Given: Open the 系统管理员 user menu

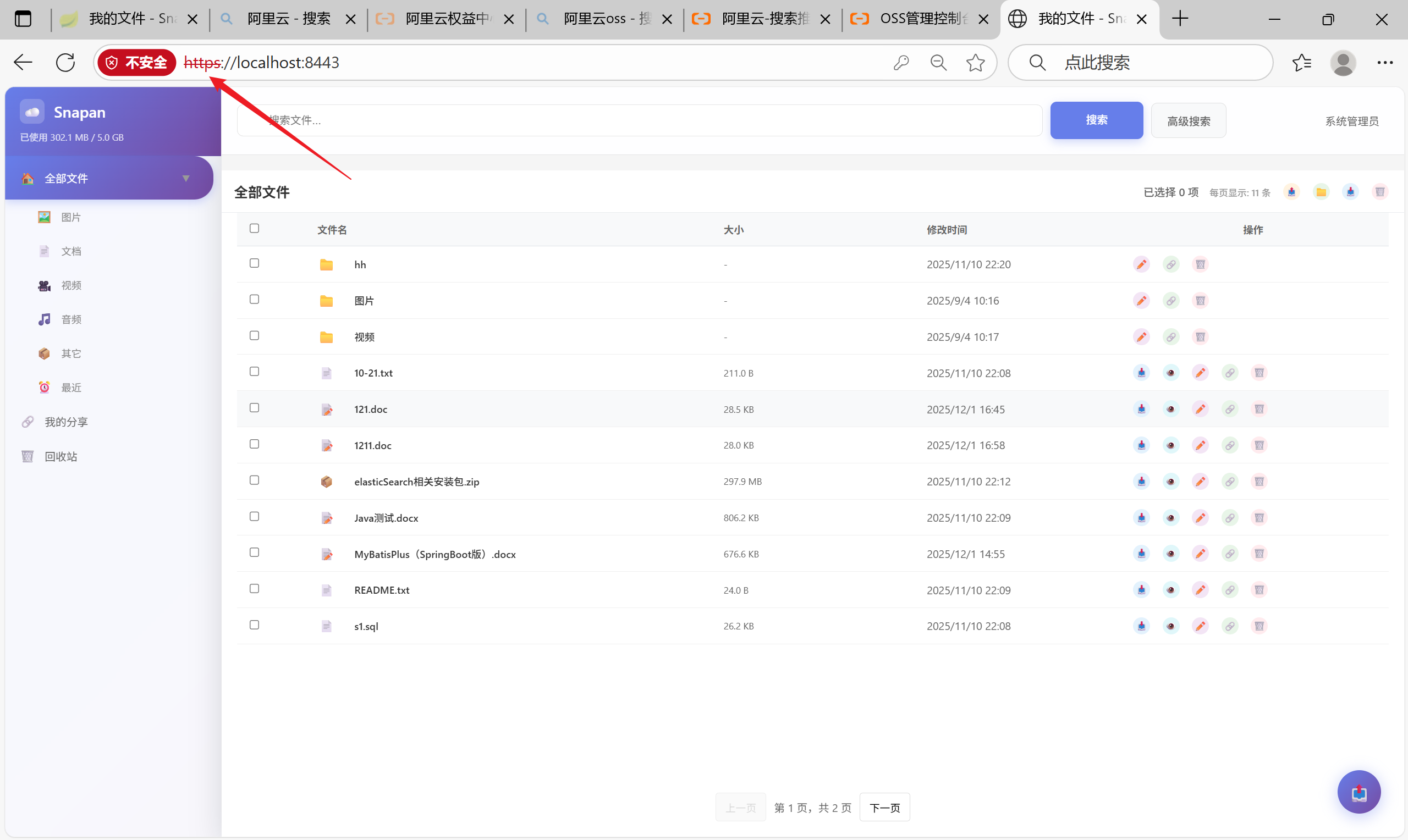Looking at the screenshot, I should (x=1351, y=121).
